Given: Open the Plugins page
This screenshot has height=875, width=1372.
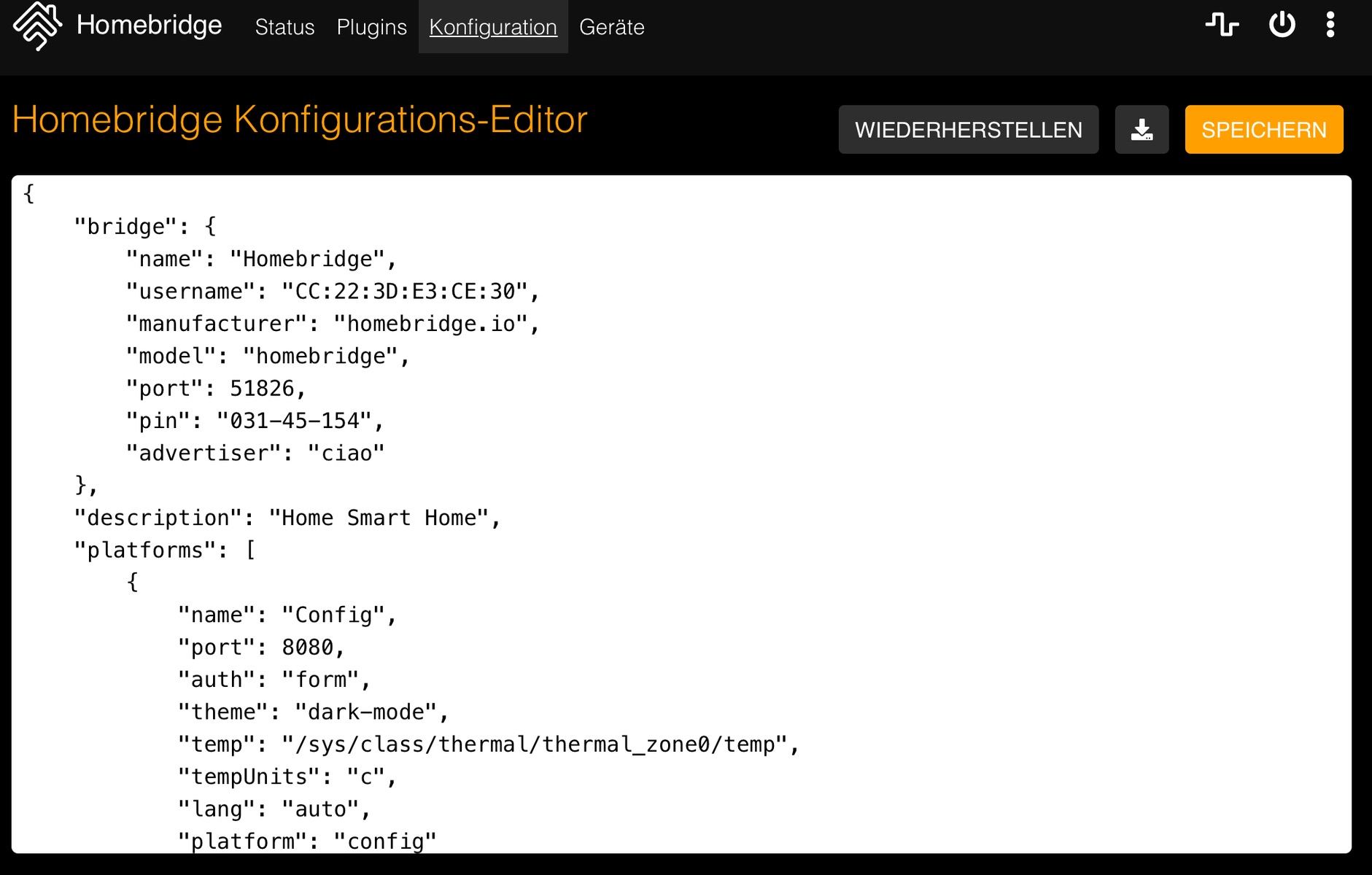Looking at the screenshot, I should tap(371, 27).
